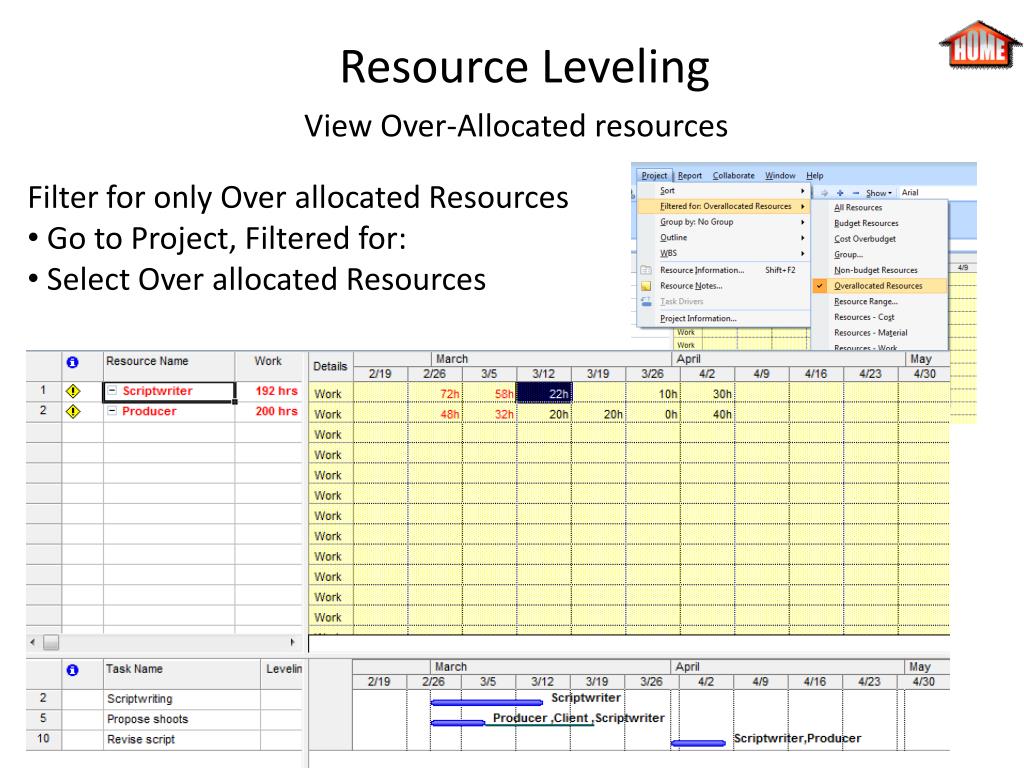Expand the WBS submenu arrow
Screen dimensions: 1024x768
coord(803,253)
